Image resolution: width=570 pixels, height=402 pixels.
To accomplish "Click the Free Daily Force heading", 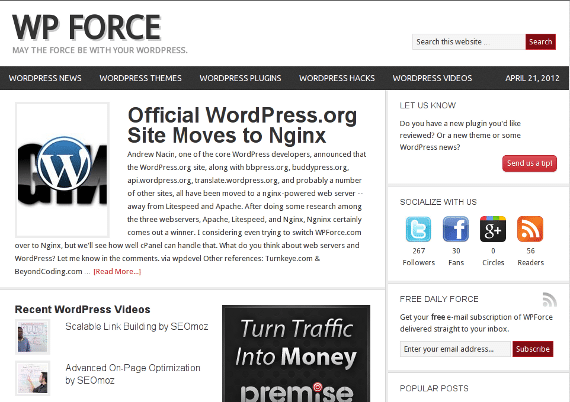I will coord(439,299).
